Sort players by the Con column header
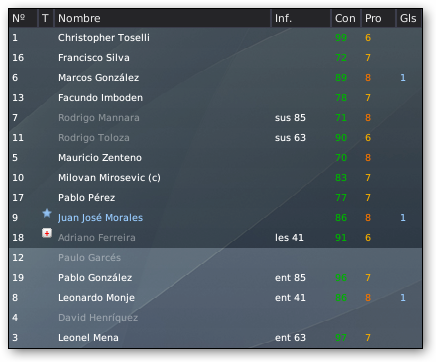Screen dimensions: 436x362 coord(346,18)
